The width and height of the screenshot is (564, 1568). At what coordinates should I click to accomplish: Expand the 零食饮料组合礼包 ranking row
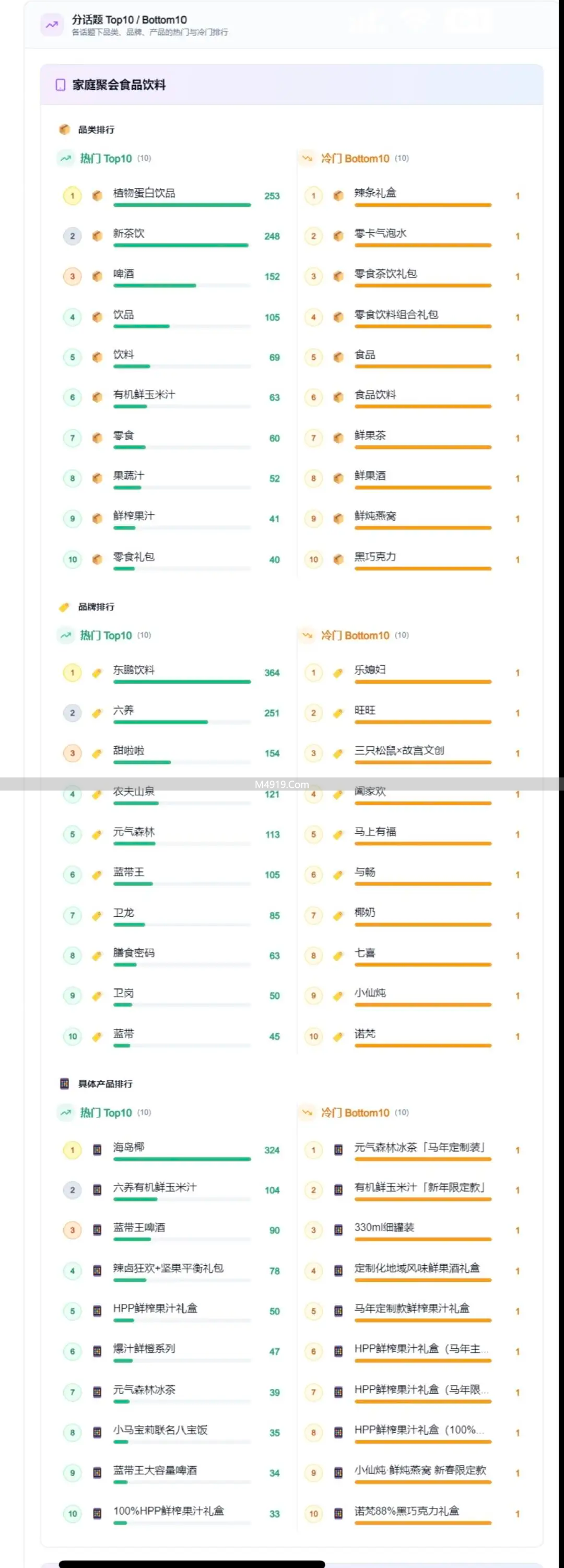coord(396,315)
